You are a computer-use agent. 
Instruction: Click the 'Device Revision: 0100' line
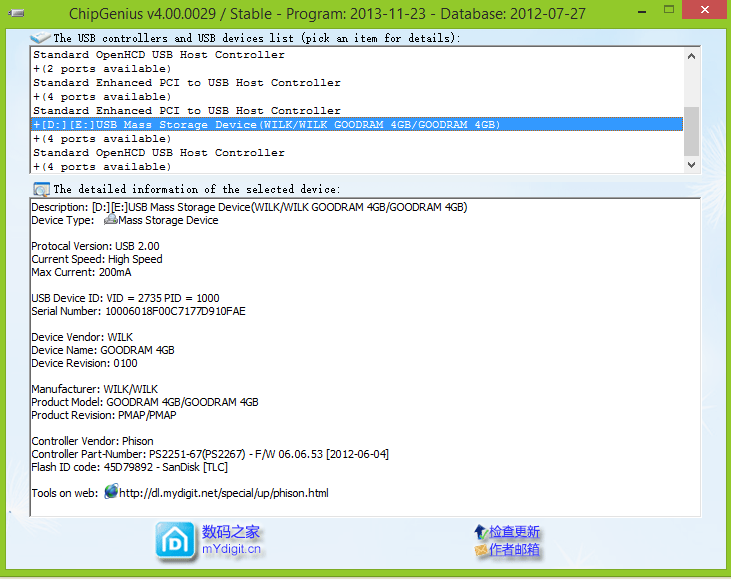[x=84, y=363]
